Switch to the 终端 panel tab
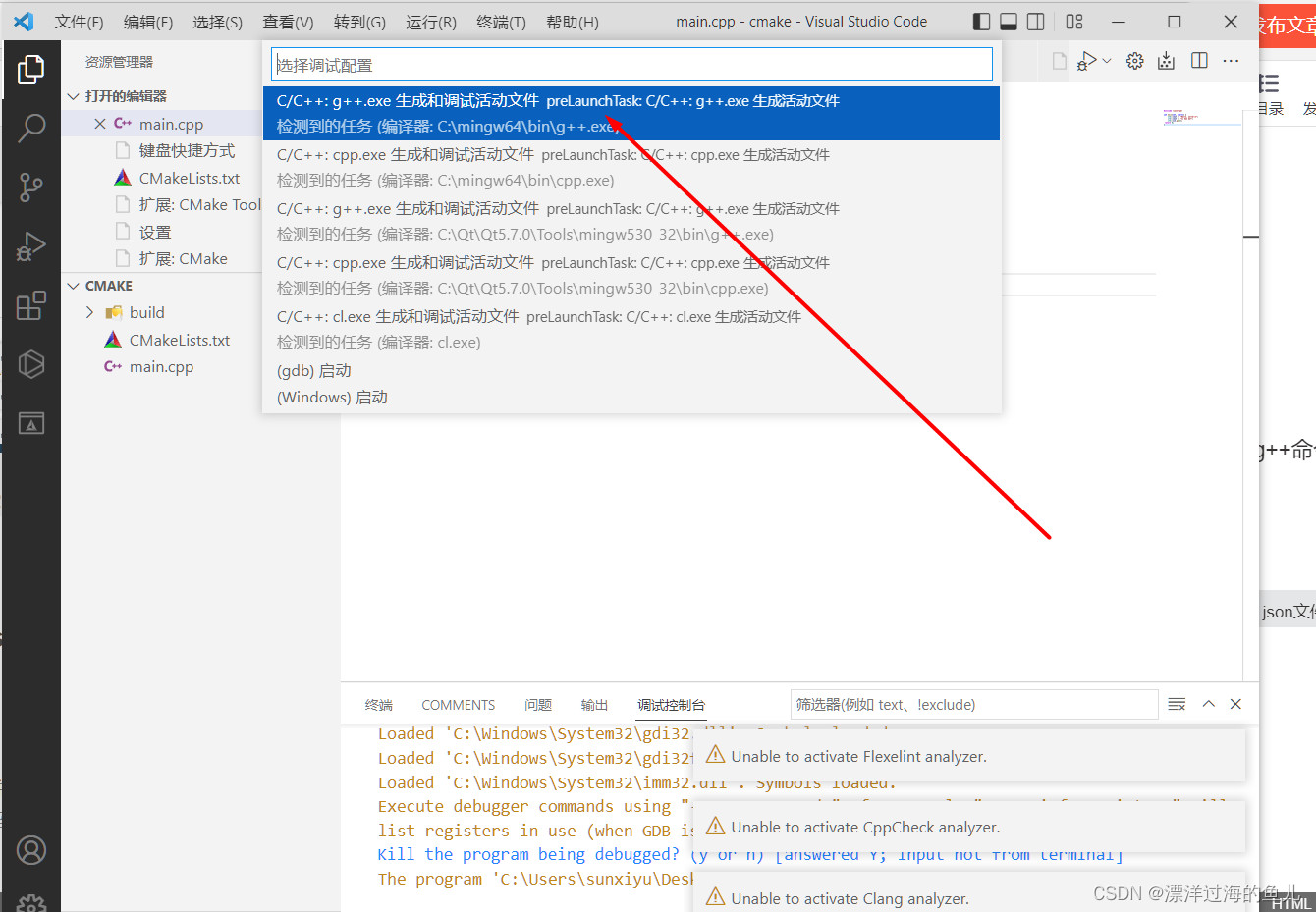 [x=379, y=705]
